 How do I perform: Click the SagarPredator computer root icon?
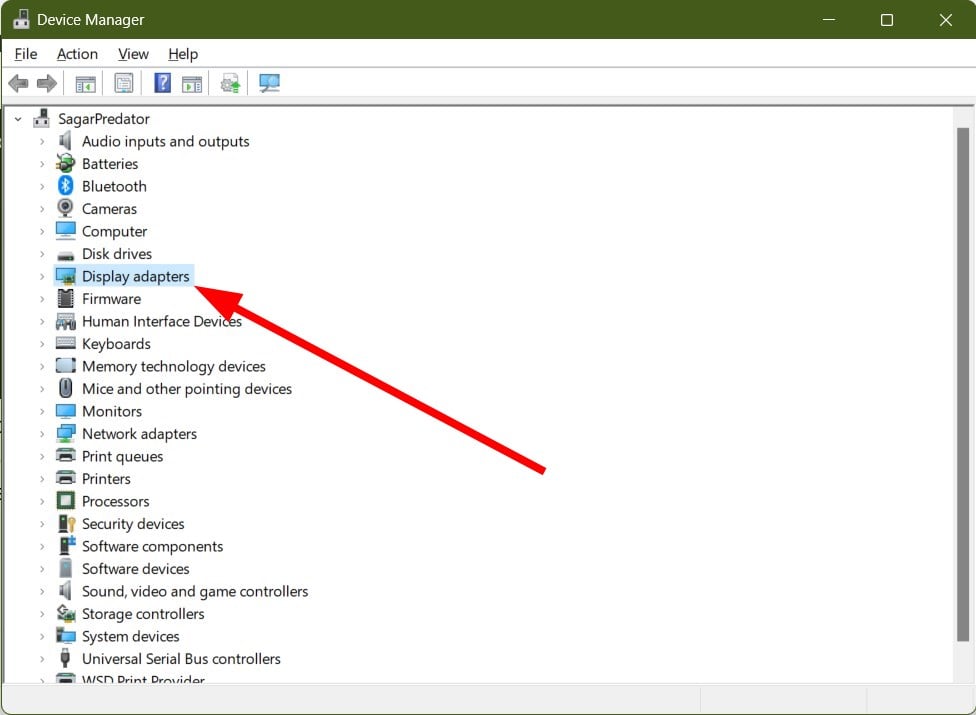pyautogui.click(x=42, y=118)
